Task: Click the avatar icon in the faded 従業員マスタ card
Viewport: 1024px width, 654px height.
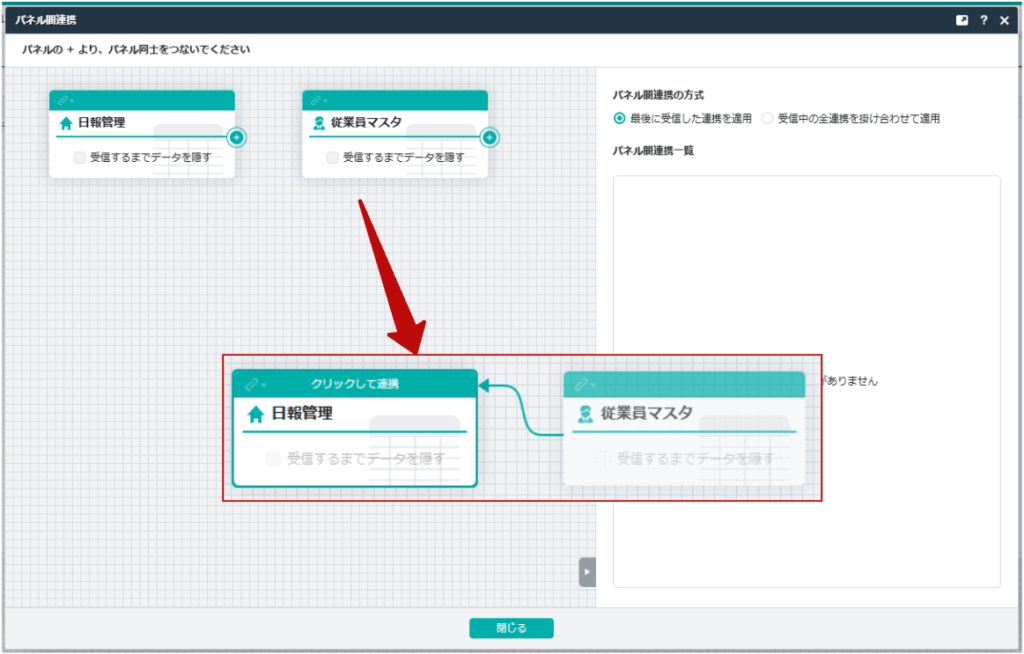Action: coord(586,414)
